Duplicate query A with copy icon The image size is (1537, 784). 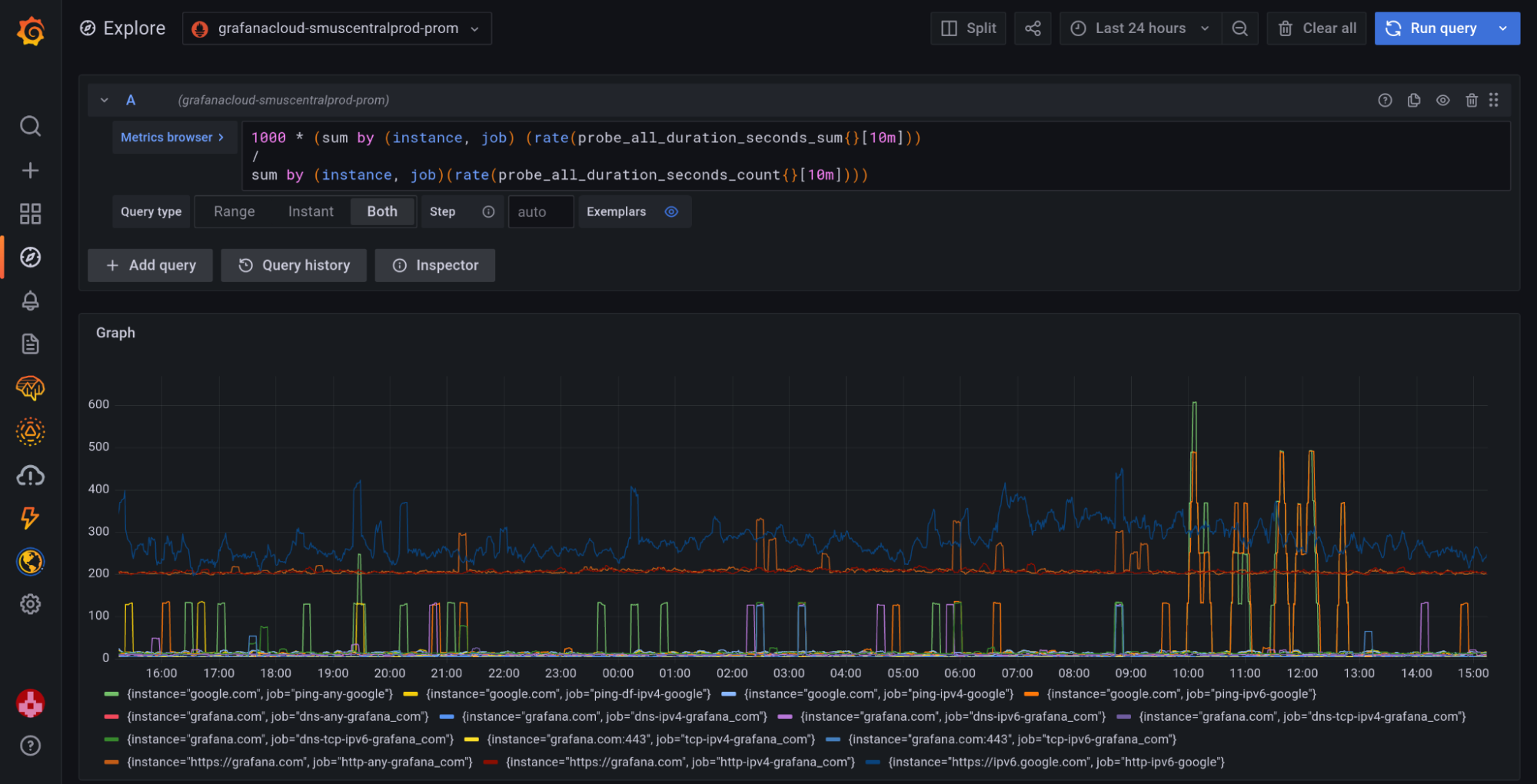[1413, 100]
